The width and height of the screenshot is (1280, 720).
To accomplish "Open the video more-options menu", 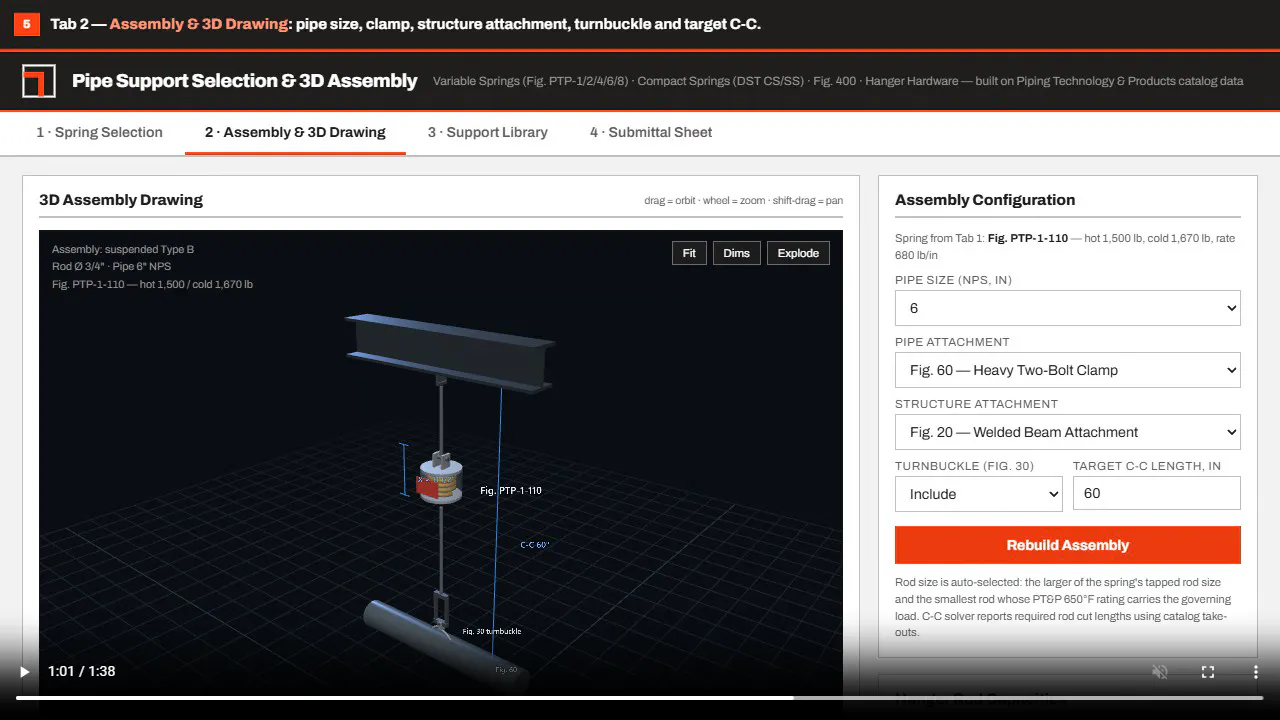I will [1256, 672].
